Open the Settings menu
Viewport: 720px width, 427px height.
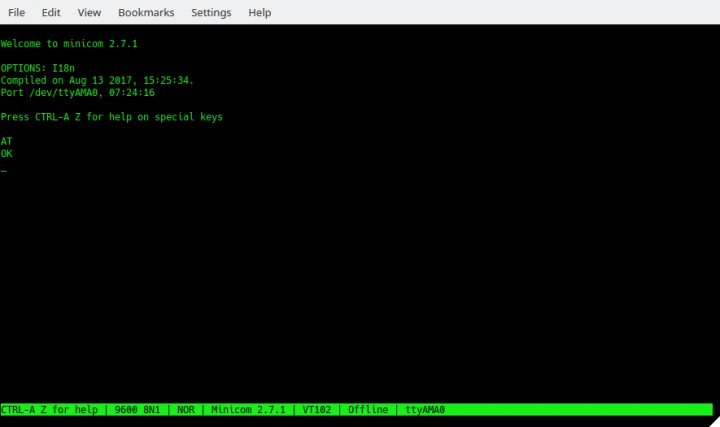(211, 12)
